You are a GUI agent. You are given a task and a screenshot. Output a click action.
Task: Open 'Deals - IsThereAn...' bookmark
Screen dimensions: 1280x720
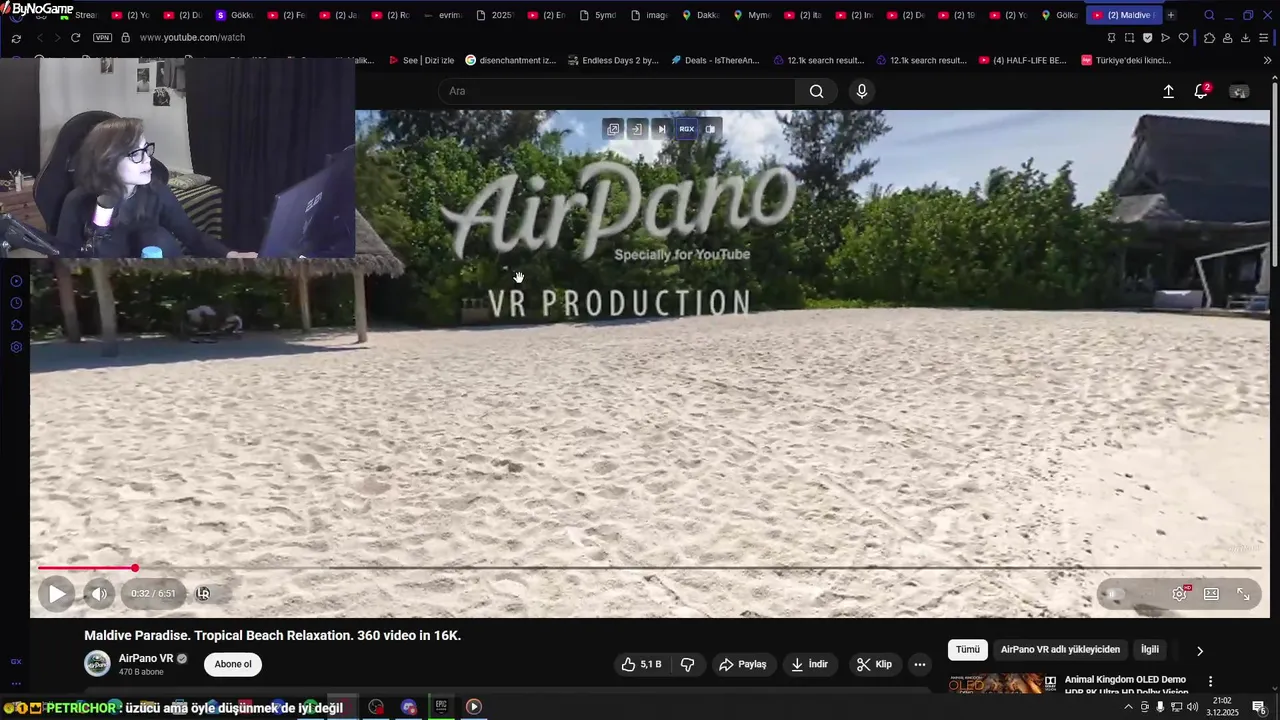pos(715,60)
